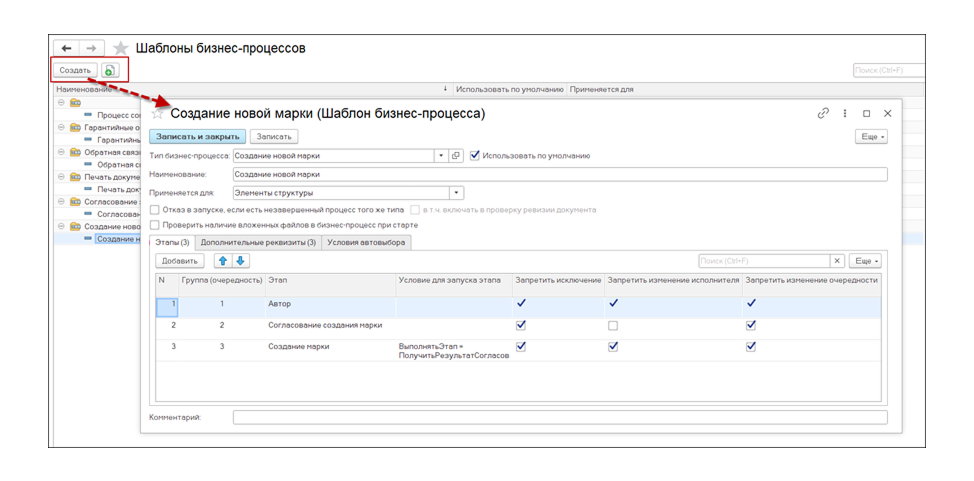974x481 pixels.
Task: Click Добавить to add a stage
Action: 180,261
